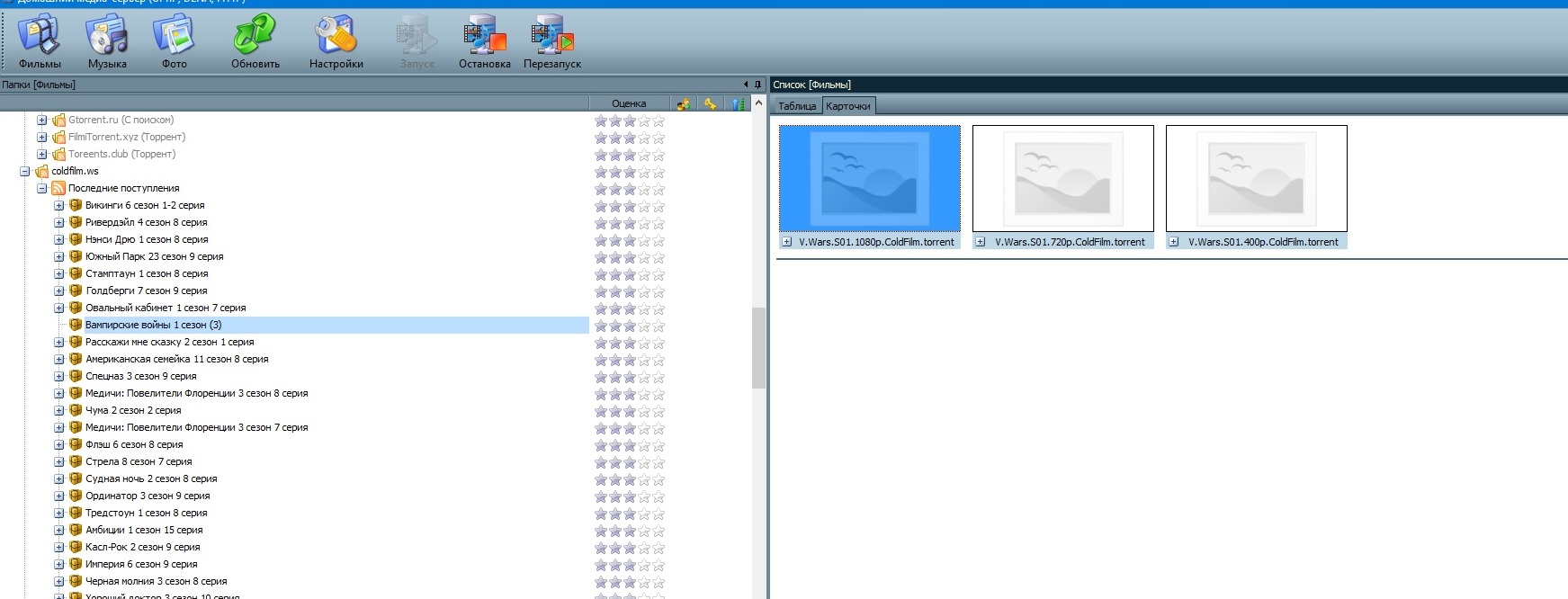Click the blue arrow column header icon
Image resolution: width=1568 pixels, height=599 pixels.
(x=738, y=103)
